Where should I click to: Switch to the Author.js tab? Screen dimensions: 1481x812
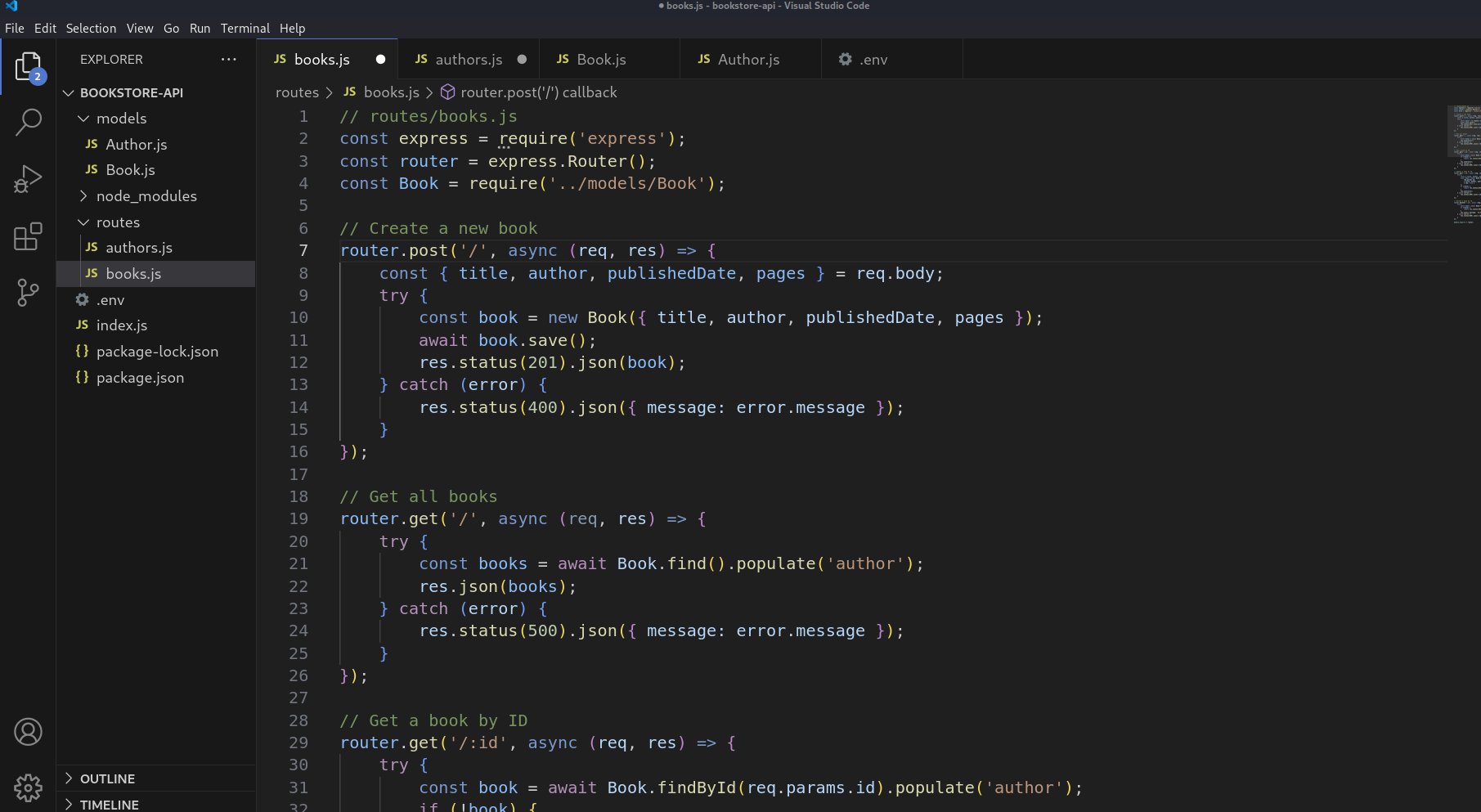[x=752, y=60]
